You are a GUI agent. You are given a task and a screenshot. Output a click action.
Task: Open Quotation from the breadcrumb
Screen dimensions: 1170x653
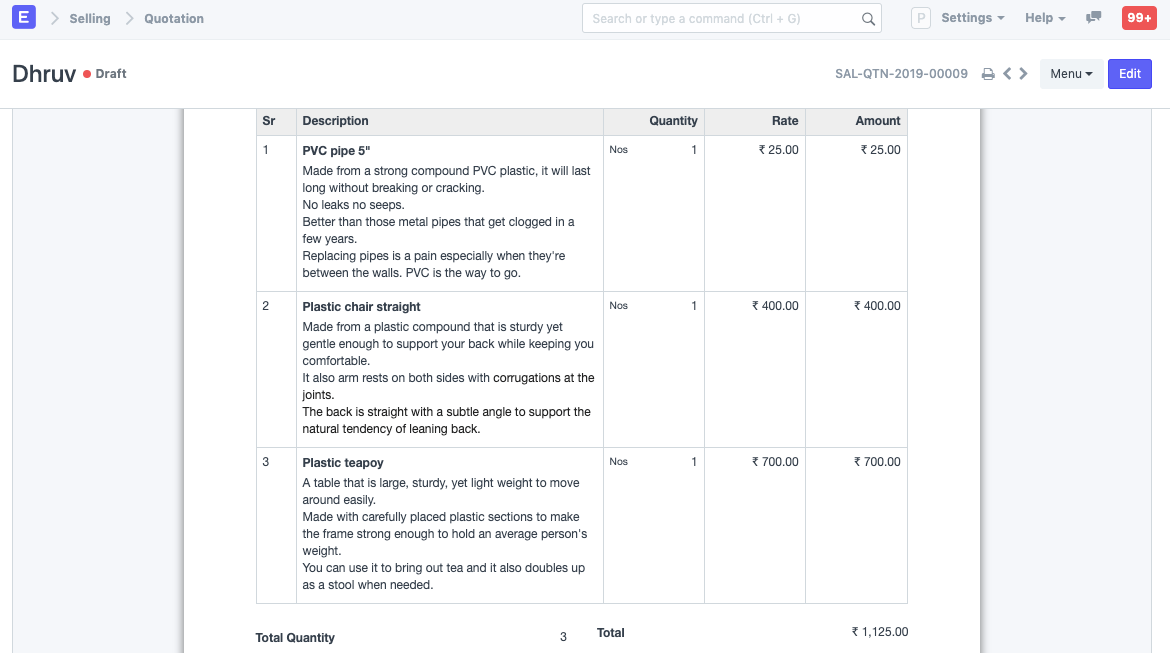pyautogui.click(x=173, y=18)
